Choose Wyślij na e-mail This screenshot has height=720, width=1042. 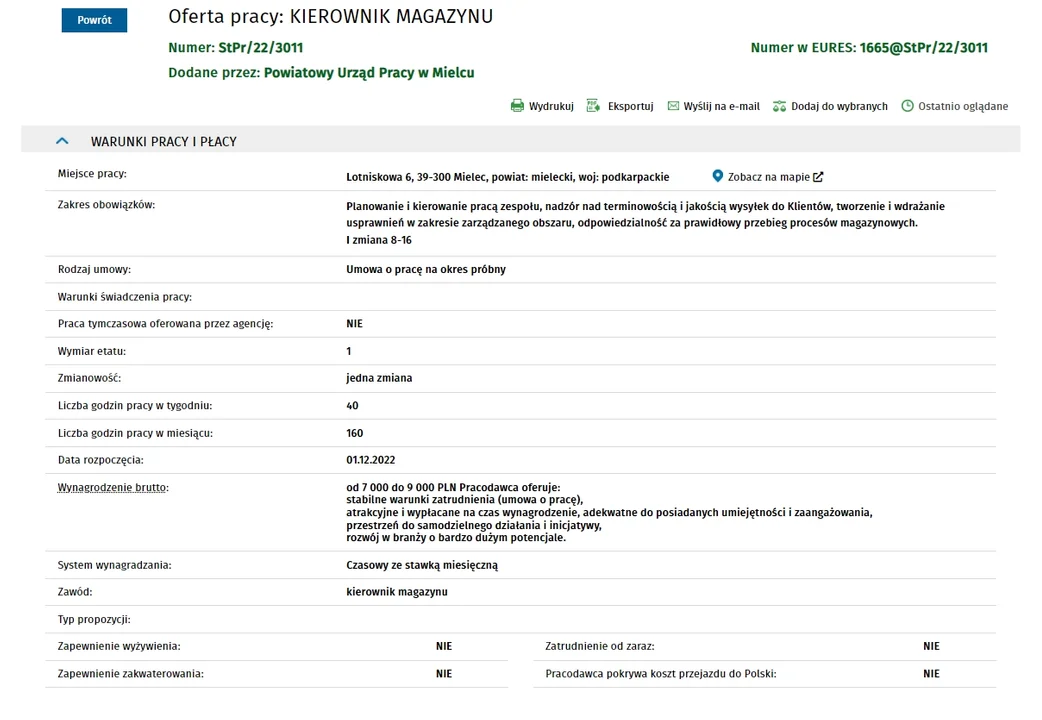(x=722, y=106)
